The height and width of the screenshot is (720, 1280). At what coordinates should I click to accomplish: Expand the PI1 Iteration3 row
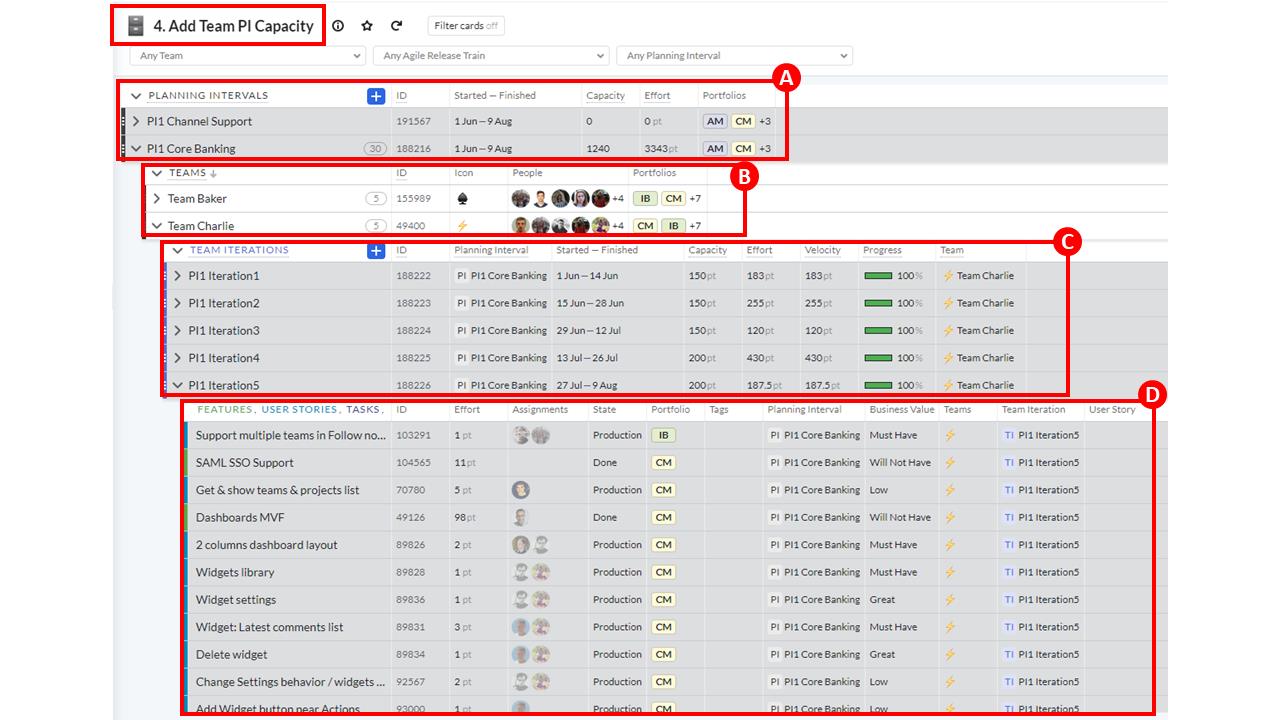(178, 330)
